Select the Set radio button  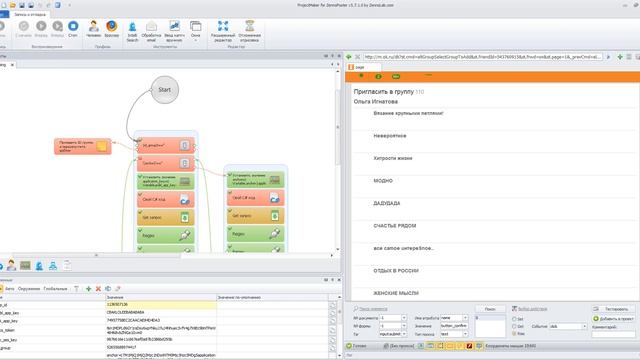point(514,319)
